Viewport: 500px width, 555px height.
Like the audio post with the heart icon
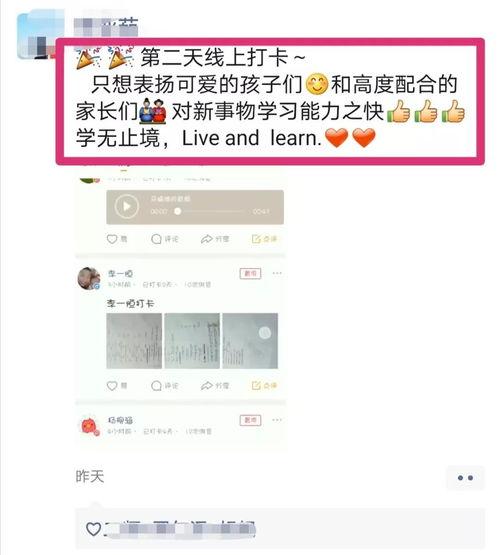click(x=112, y=239)
